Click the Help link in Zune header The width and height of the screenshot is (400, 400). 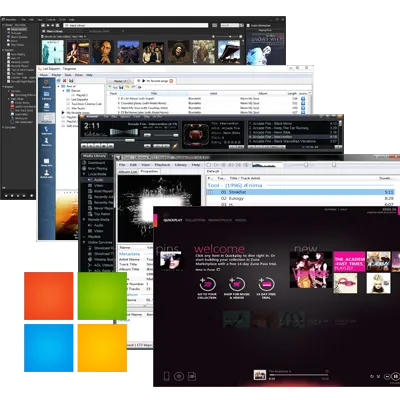[343, 210]
